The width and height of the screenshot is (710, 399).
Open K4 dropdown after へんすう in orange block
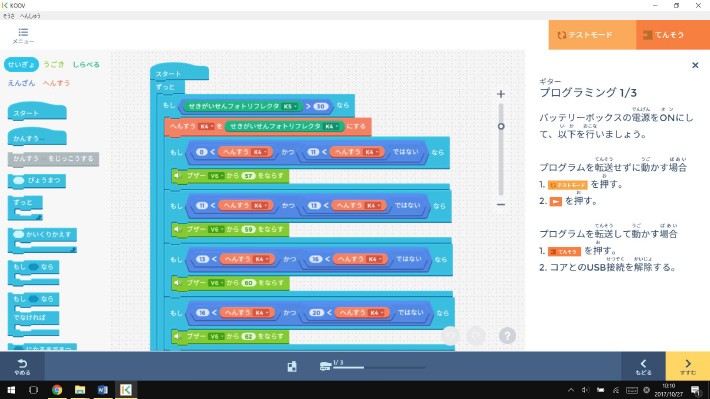(x=206, y=126)
